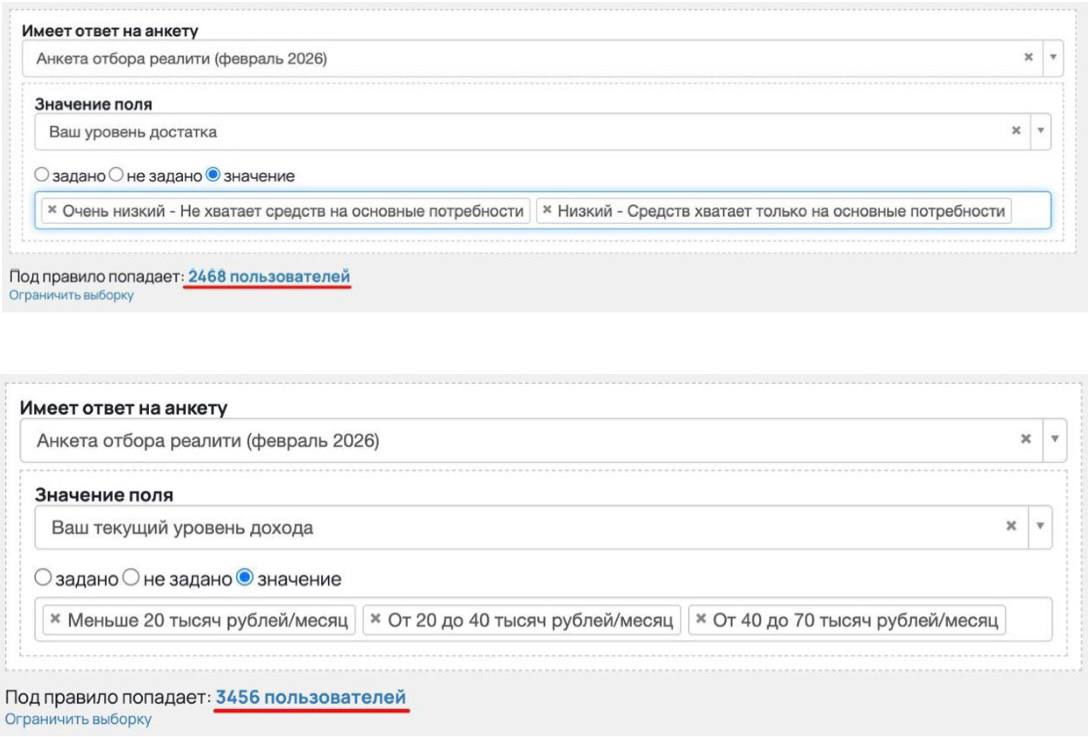
Task: Select 'не задано' radio under 'Ваш уровень достатка'
Action: tap(116, 175)
